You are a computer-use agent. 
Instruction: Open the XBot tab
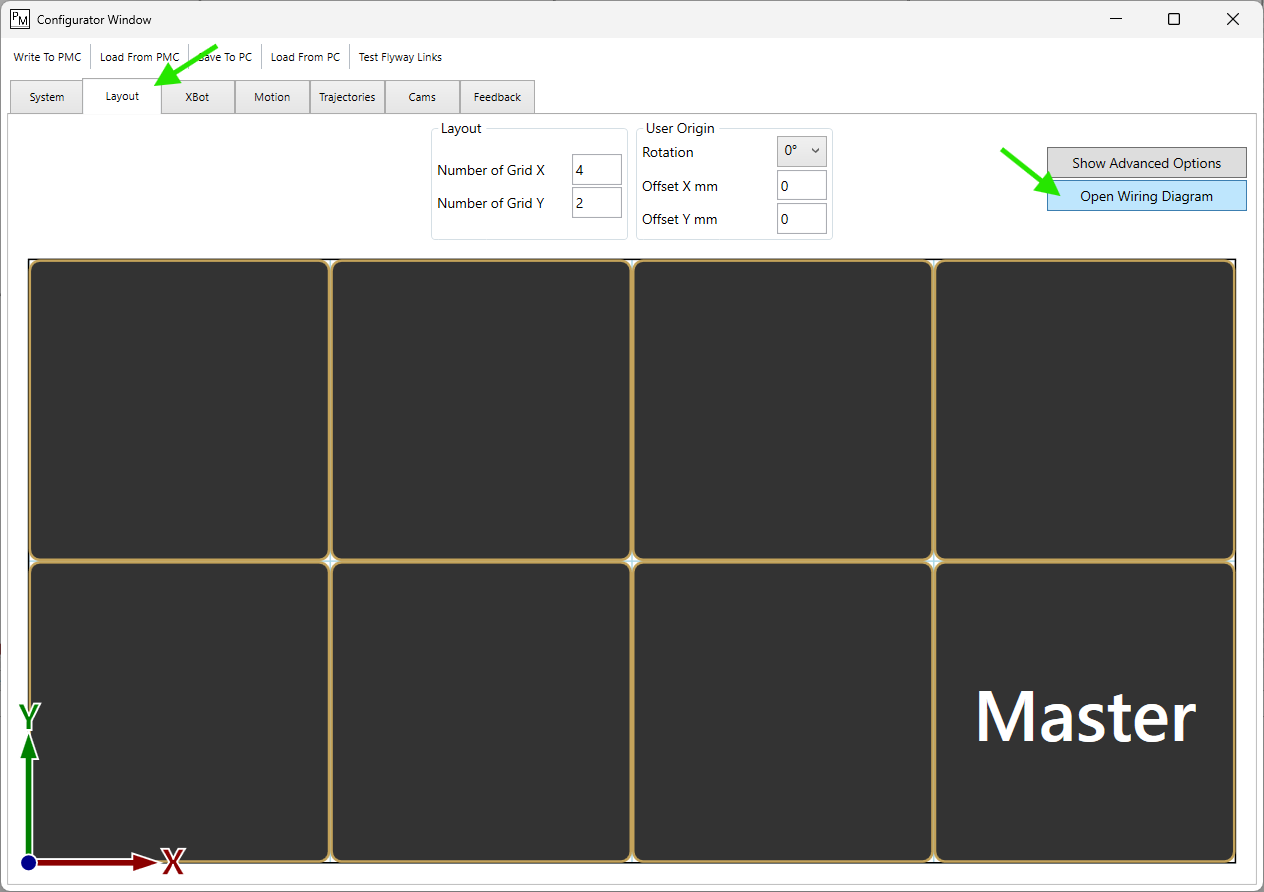(197, 97)
